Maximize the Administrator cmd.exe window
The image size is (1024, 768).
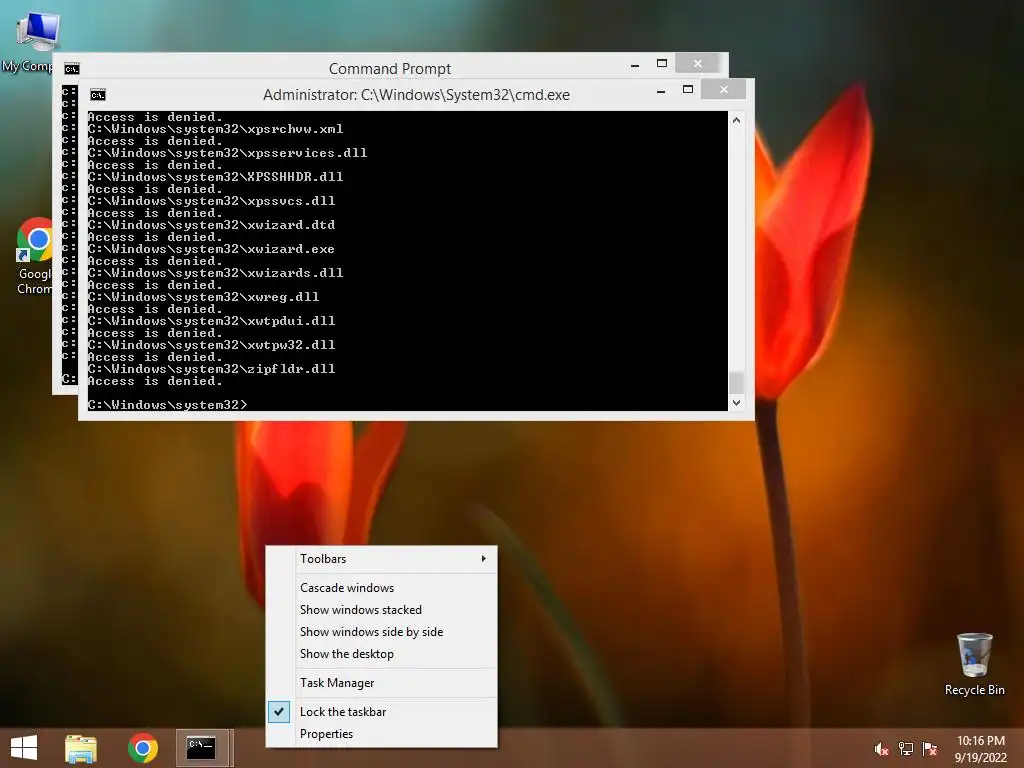[688, 89]
